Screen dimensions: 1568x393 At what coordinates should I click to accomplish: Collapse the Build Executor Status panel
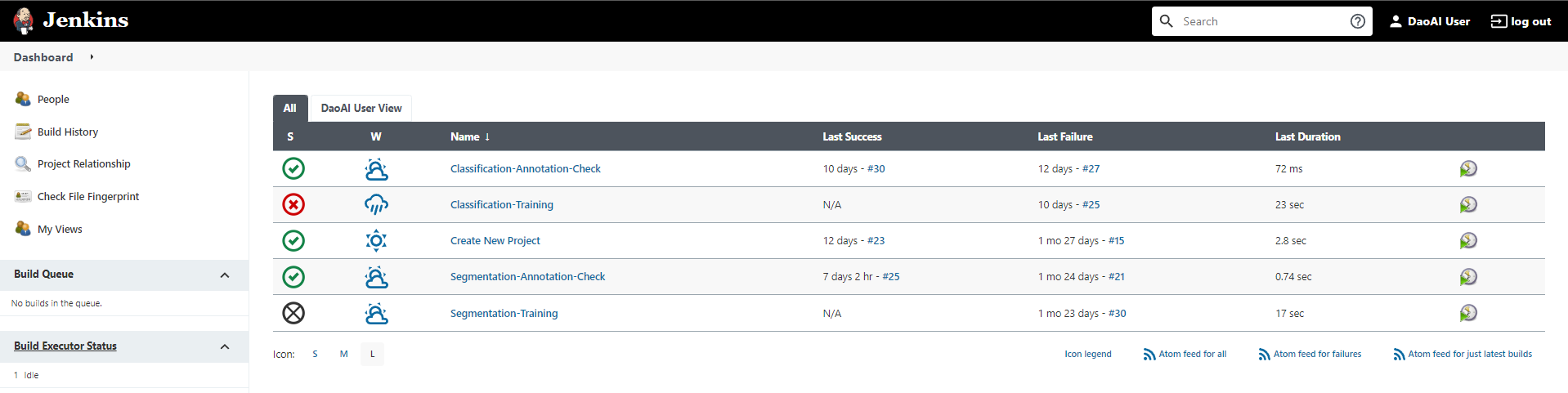click(225, 347)
